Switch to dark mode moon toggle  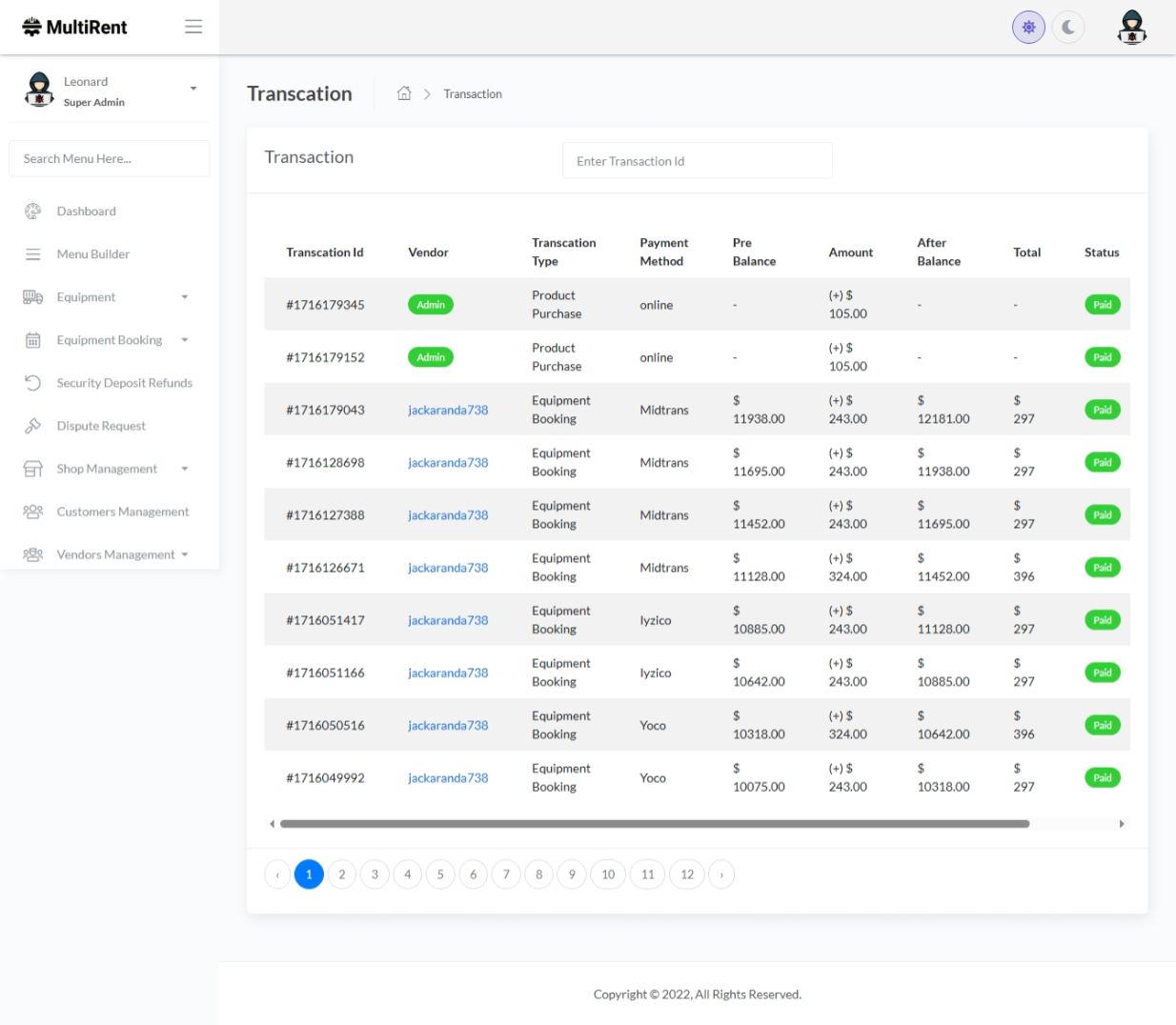(1068, 28)
